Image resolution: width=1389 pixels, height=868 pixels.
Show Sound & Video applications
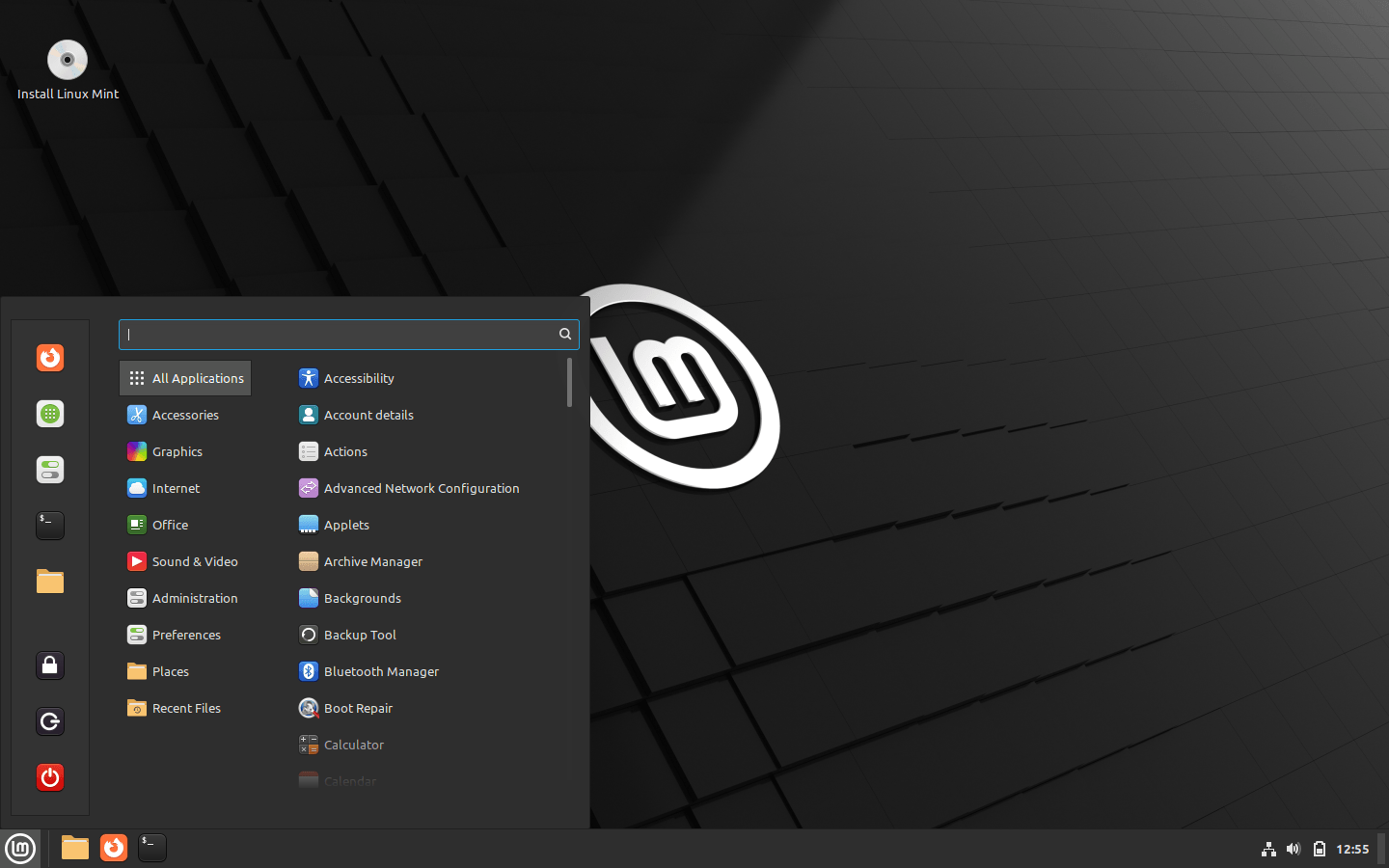point(194,561)
